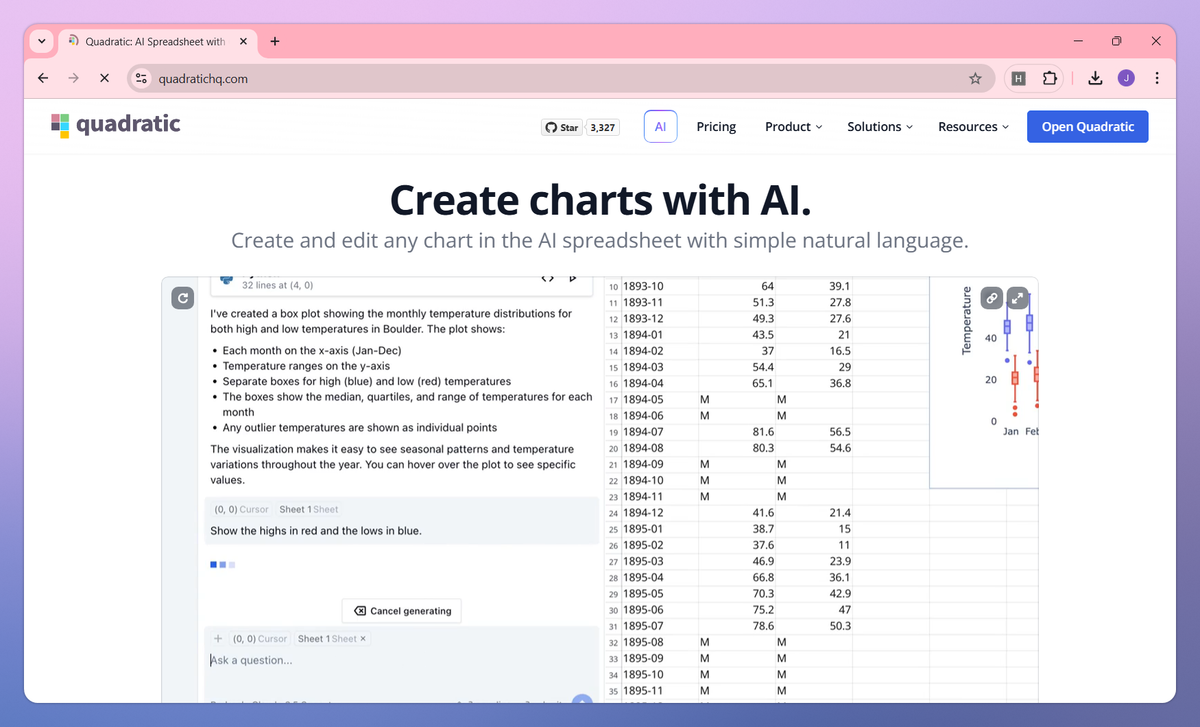Select the cell with value 56.5
Screen dimensions: 1200x727
click(x=815, y=432)
